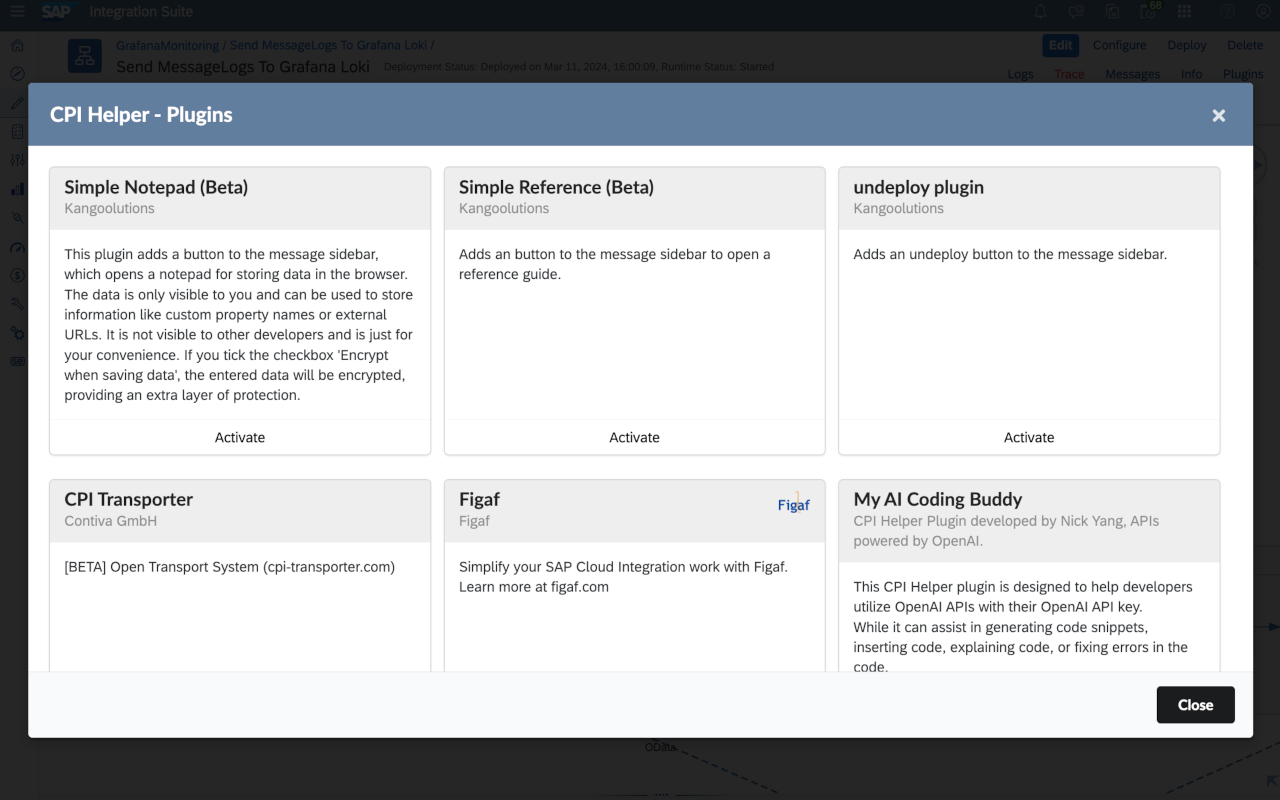
Task: Activate the Simple Notepad (Beta) plugin
Action: point(240,437)
